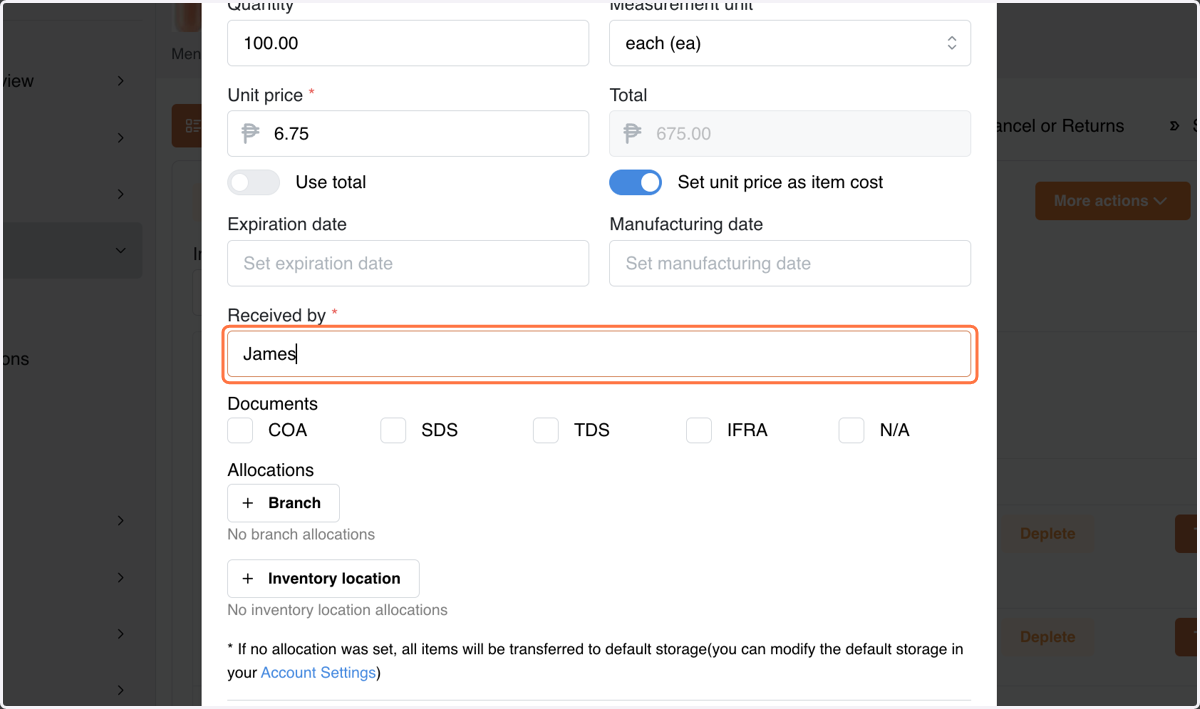
Task: Open the Account Settings link
Action: 318,673
